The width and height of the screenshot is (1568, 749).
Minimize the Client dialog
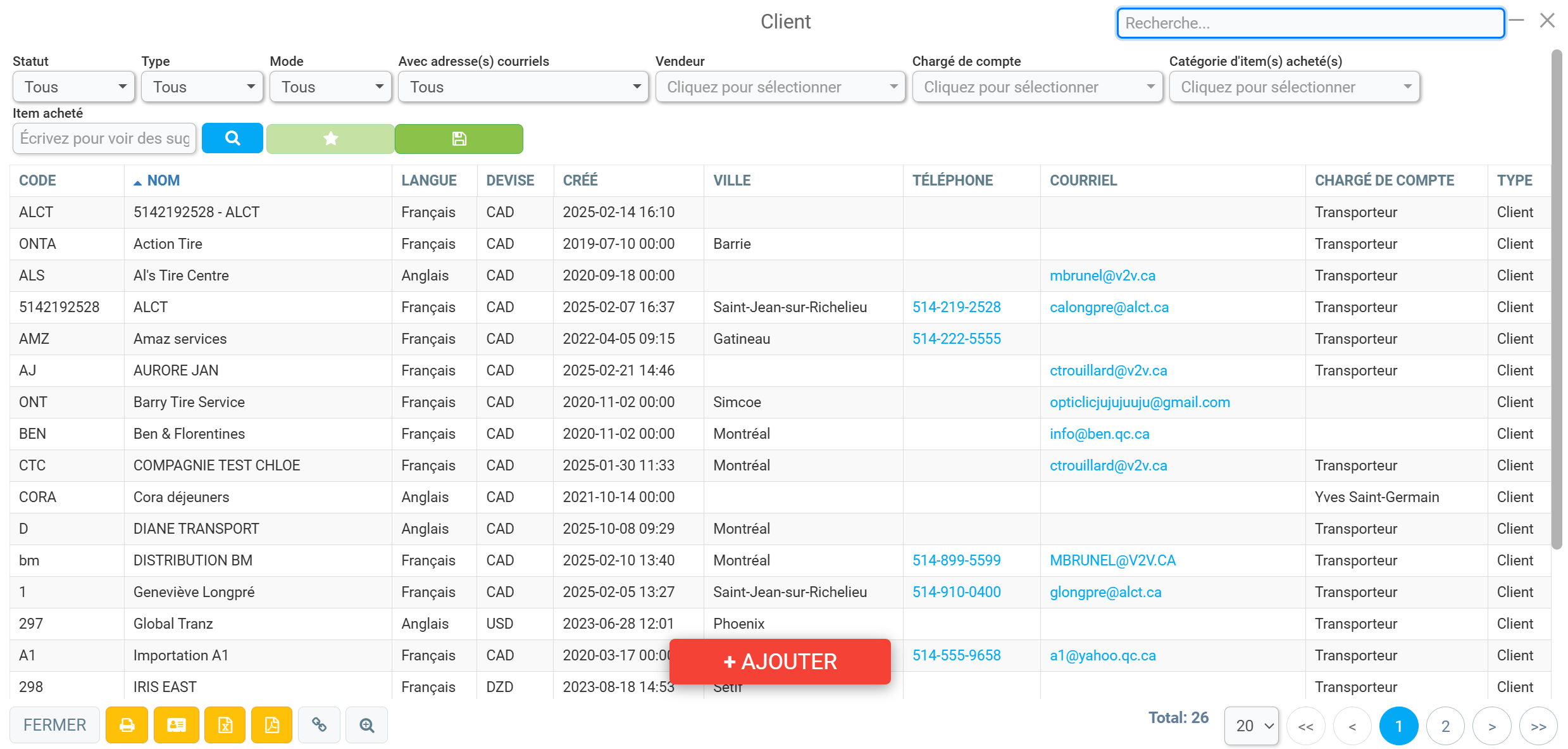point(1516,21)
